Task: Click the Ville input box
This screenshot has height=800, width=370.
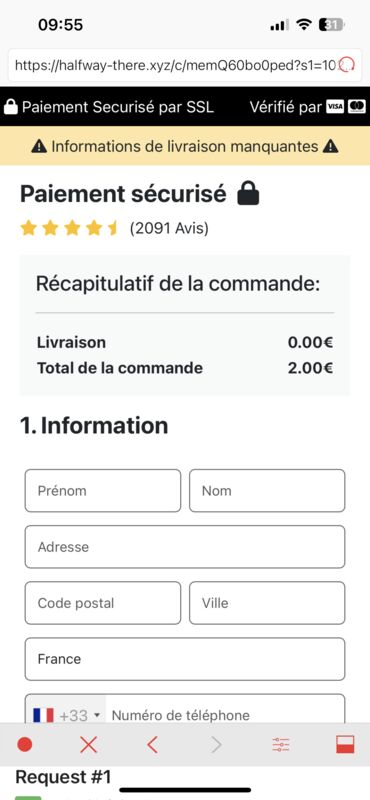Action: tap(267, 603)
